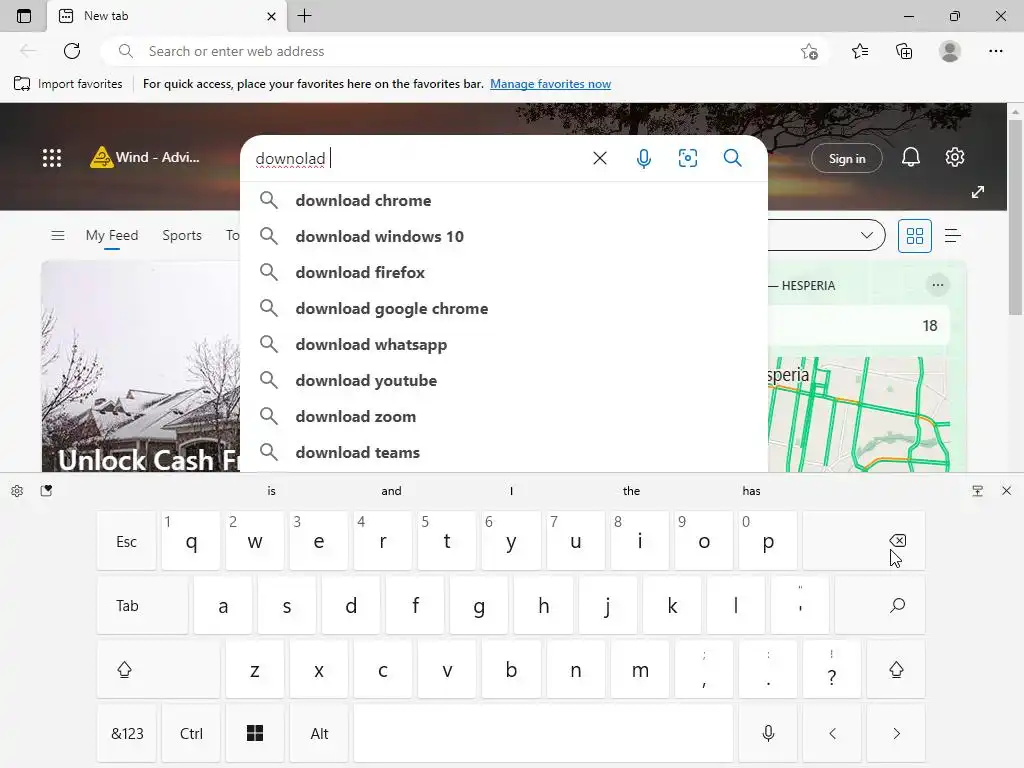Select suggestion download whatsapp
This screenshot has width=1024, height=768.
pyautogui.click(x=504, y=344)
